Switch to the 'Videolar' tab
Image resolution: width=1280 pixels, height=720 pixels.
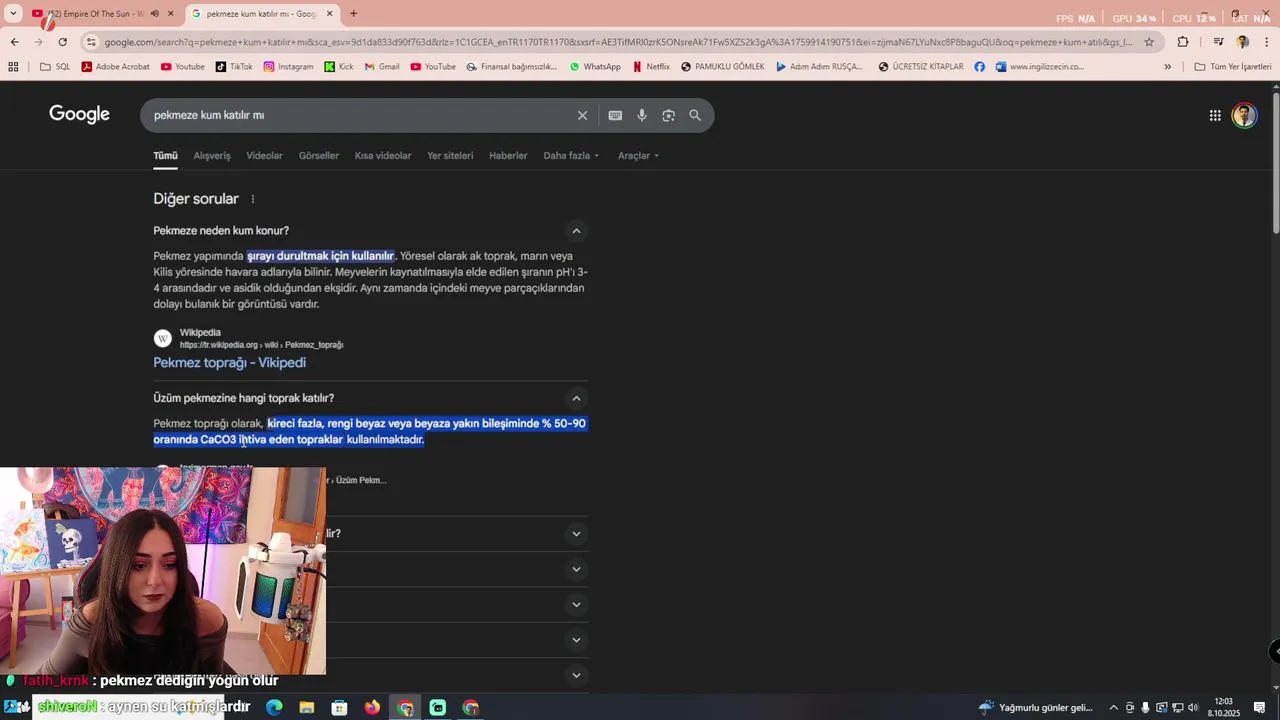pos(264,156)
